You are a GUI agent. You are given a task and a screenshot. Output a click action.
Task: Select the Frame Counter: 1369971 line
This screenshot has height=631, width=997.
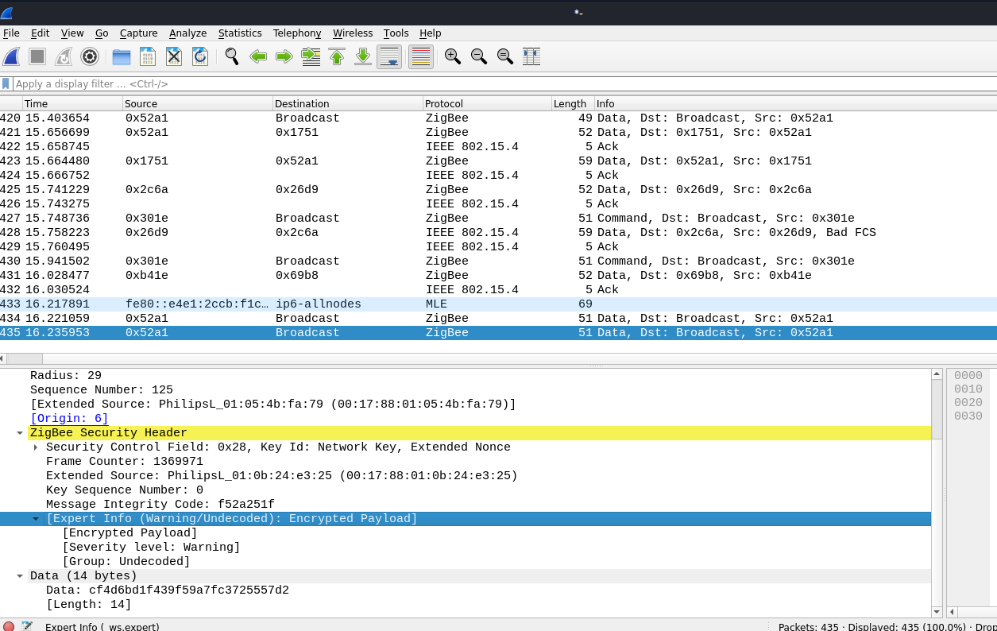[x=125, y=461]
